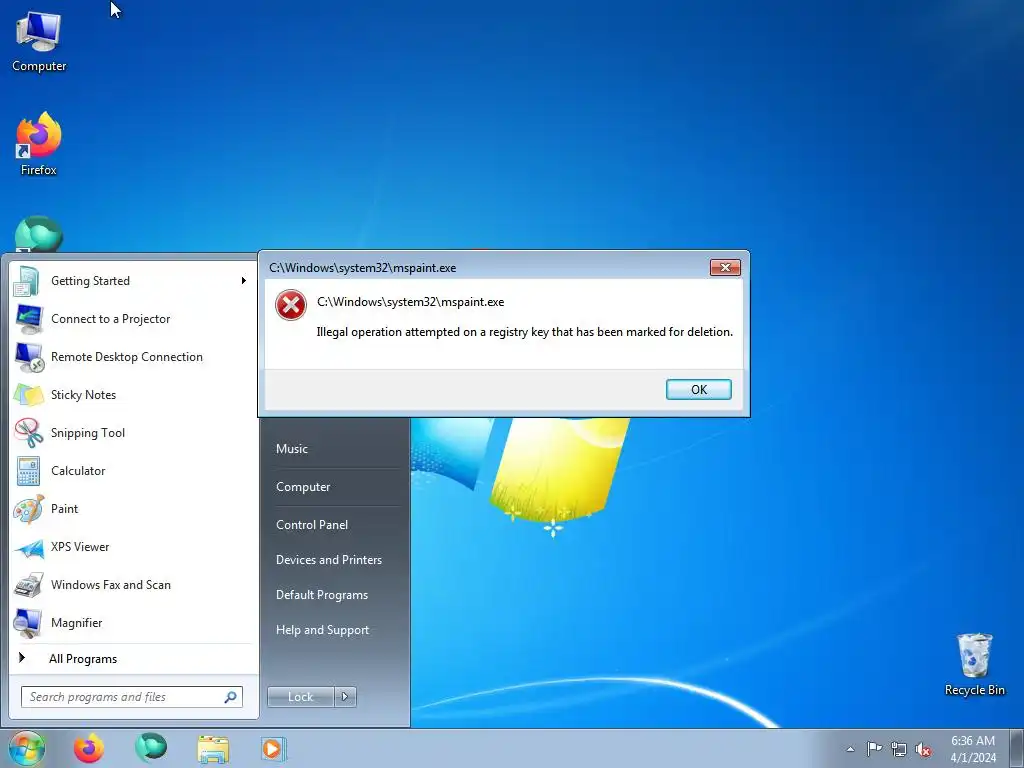Click the Sticky Notes icon
This screenshot has width=1024, height=768.
coord(27,394)
